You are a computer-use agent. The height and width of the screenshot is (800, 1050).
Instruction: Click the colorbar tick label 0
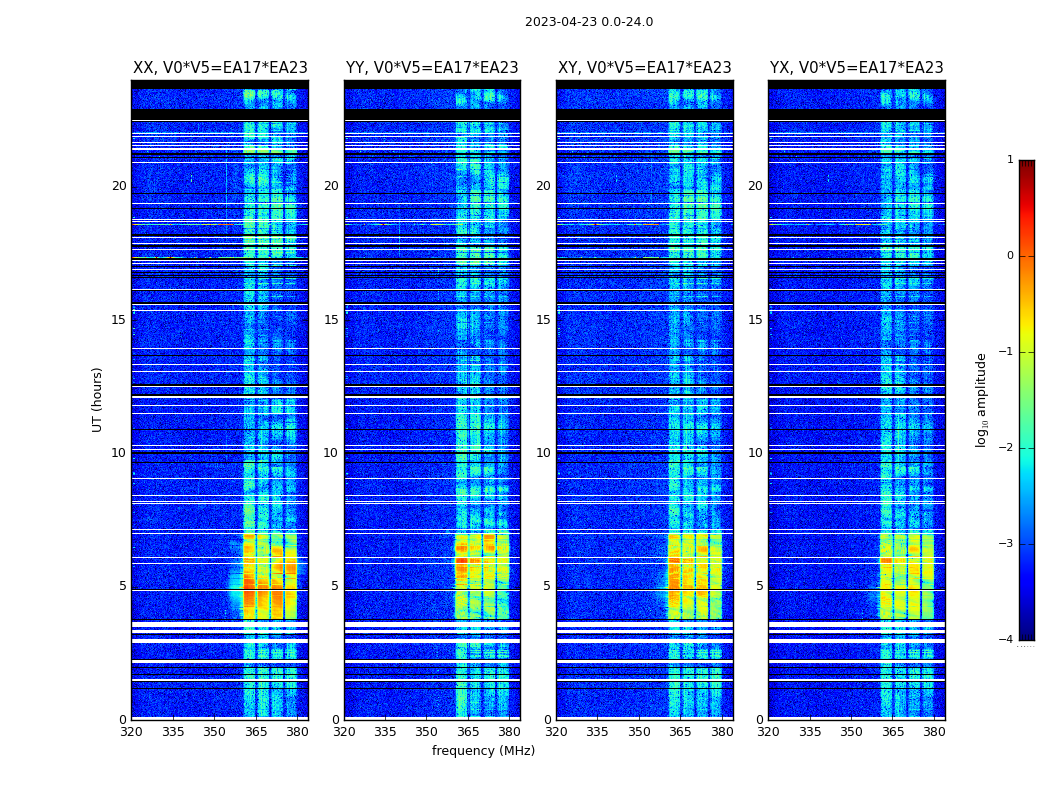pos(1010,256)
